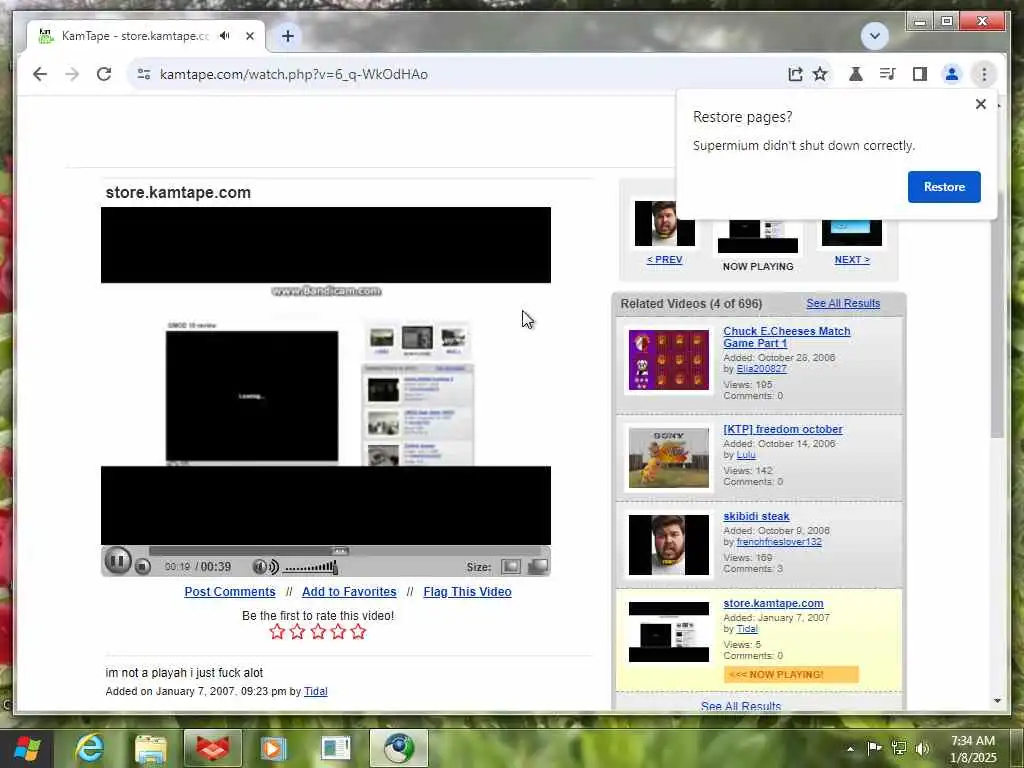Screen dimensions: 1024x768
Task: Open Windows Media Player taskbar icon
Action: pos(274,749)
